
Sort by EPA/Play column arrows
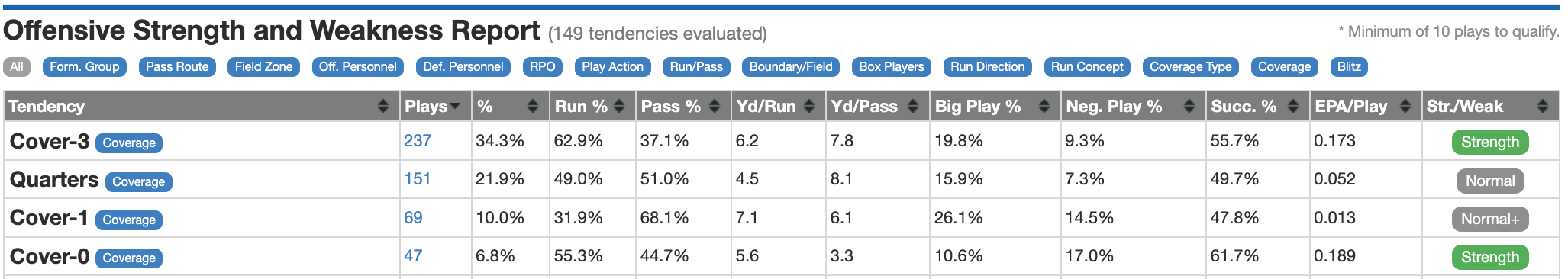[x=1405, y=107]
